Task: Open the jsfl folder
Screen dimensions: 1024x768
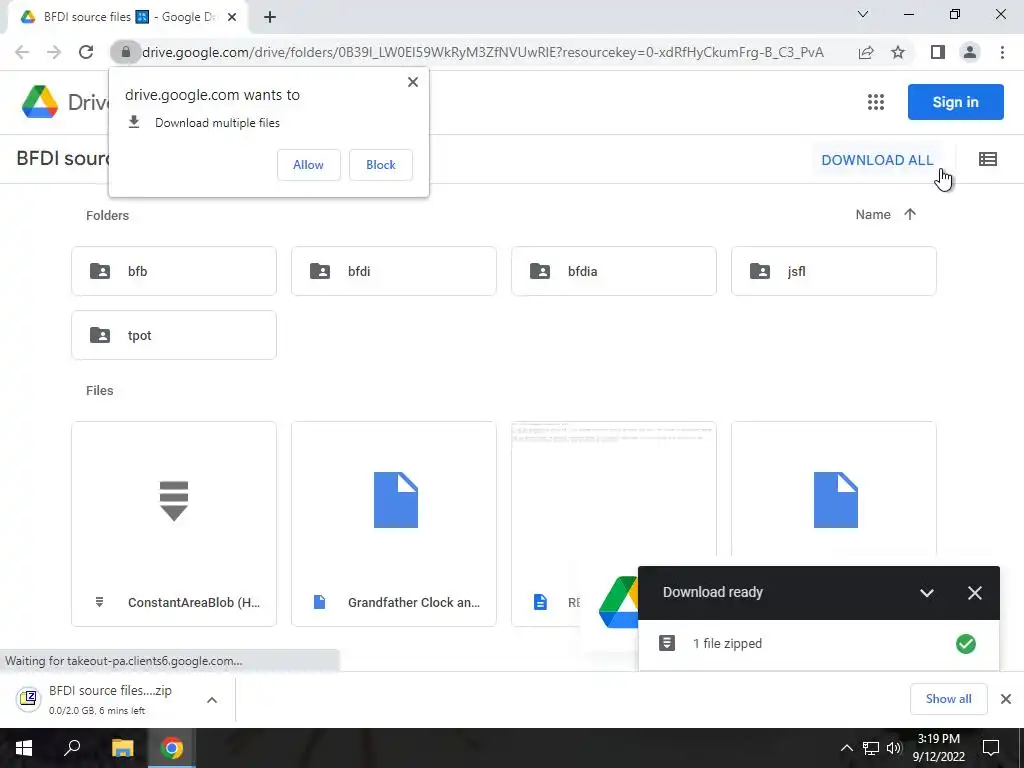Action: [x=834, y=271]
